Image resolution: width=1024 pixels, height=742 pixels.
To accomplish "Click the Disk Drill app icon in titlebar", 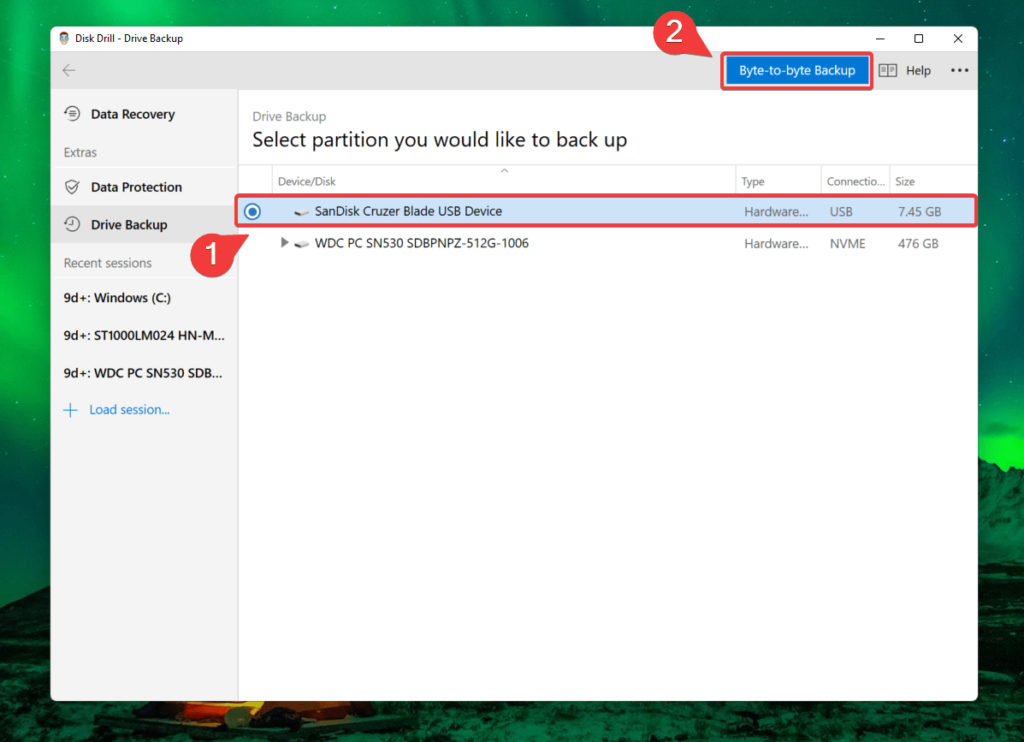I will tap(63, 38).
